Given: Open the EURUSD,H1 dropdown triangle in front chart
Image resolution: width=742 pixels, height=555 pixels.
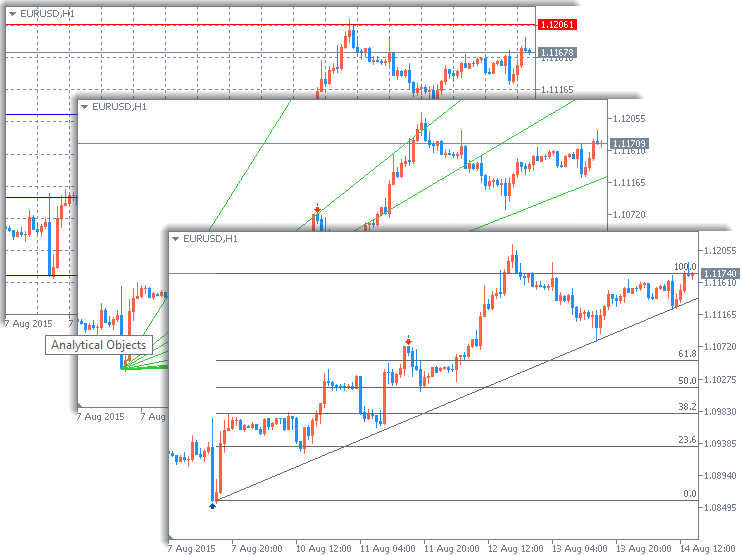Looking at the screenshot, I should click(176, 239).
